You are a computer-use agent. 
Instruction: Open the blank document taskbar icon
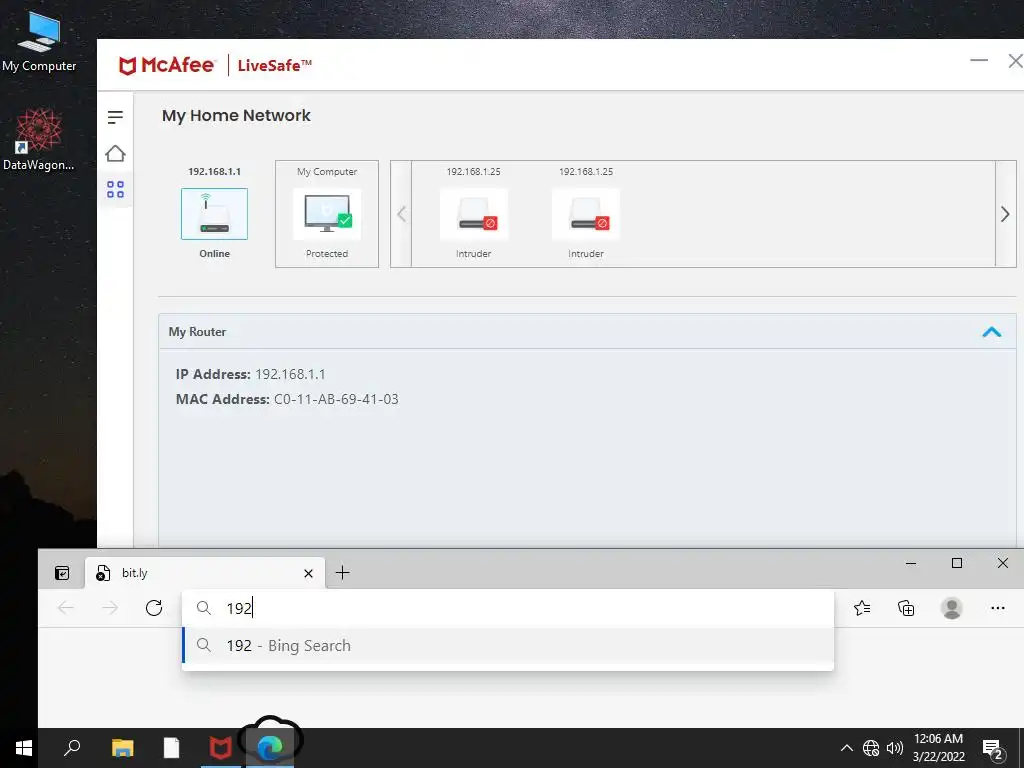pyautogui.click(x=171, y=748)
